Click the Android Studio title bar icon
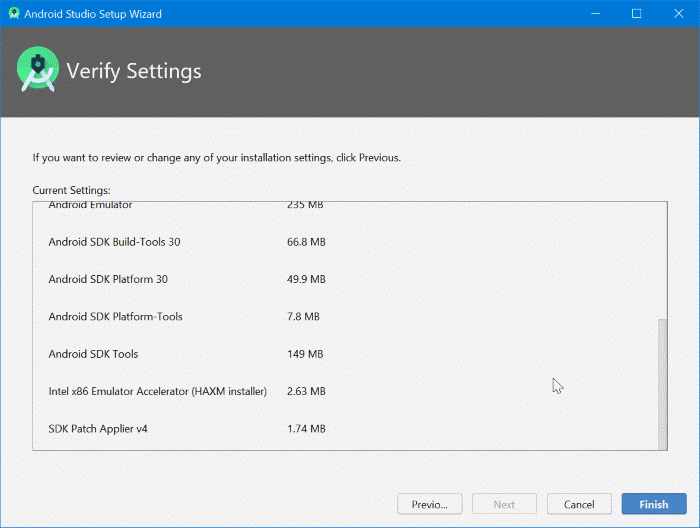This screenshot has height=528, width=700. coord(14,13)
